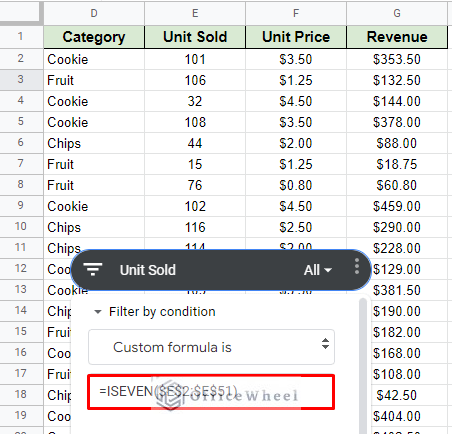This screenshot has width=452, height=434.
Task: Click the filter icon beside Unit Sold
Action: 93,269
